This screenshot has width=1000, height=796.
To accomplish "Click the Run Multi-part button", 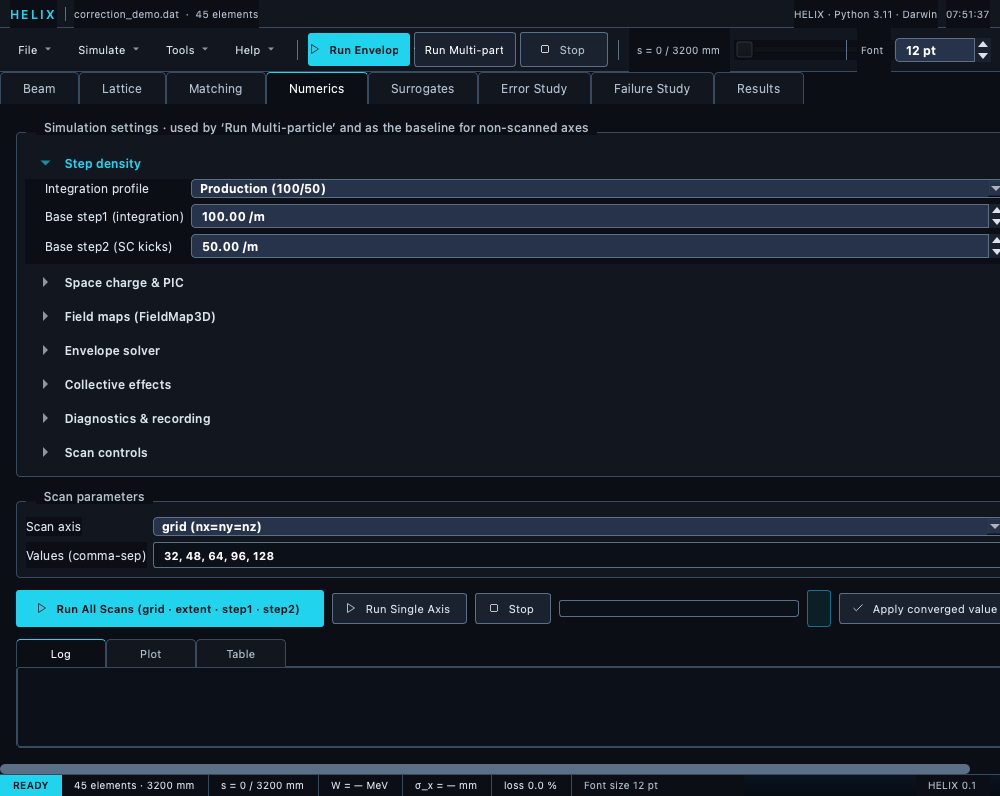I will click(464, 50).
